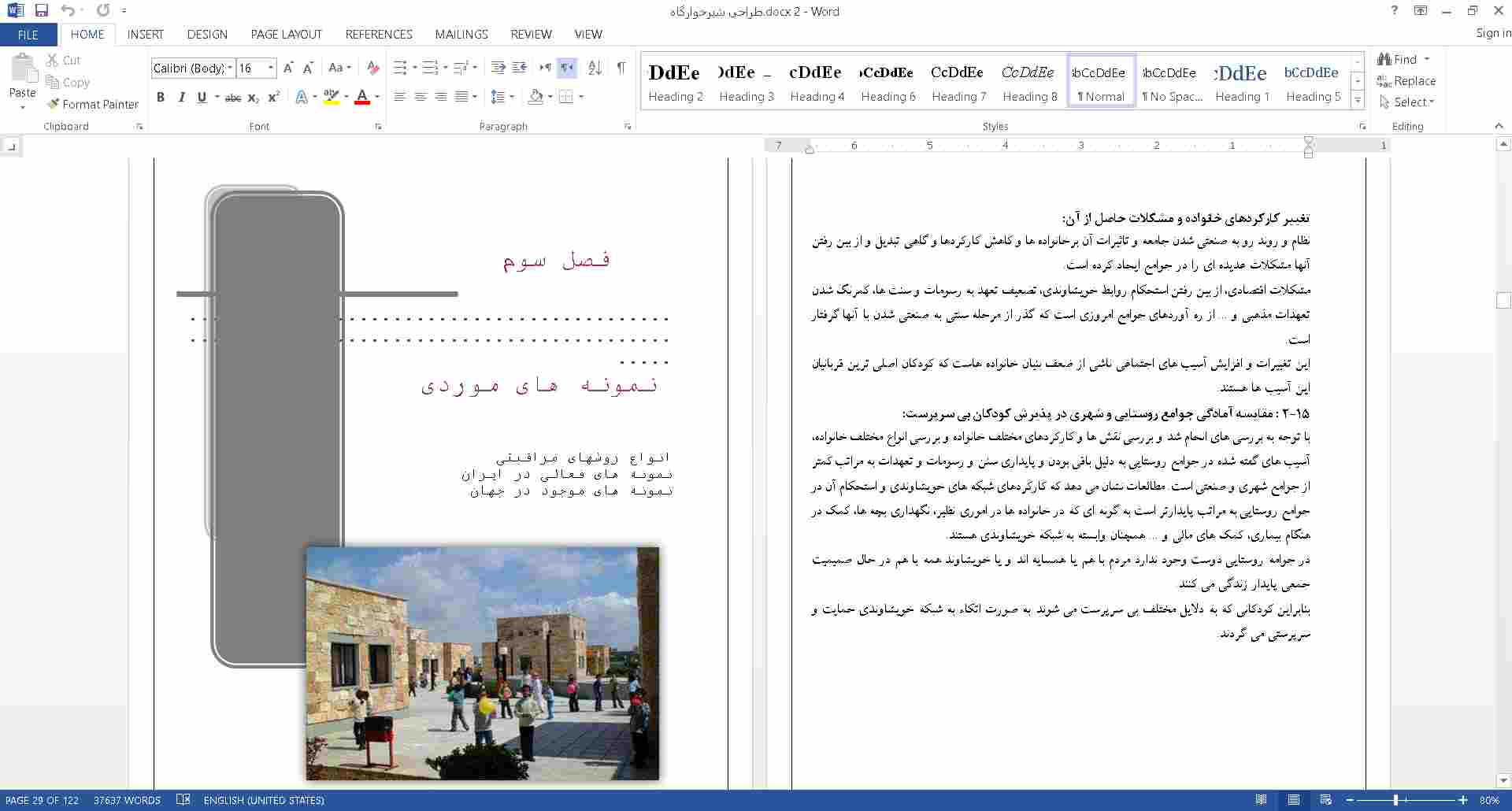Redo with the quick access arrow
1512x811 pixels.
(103, 11)
